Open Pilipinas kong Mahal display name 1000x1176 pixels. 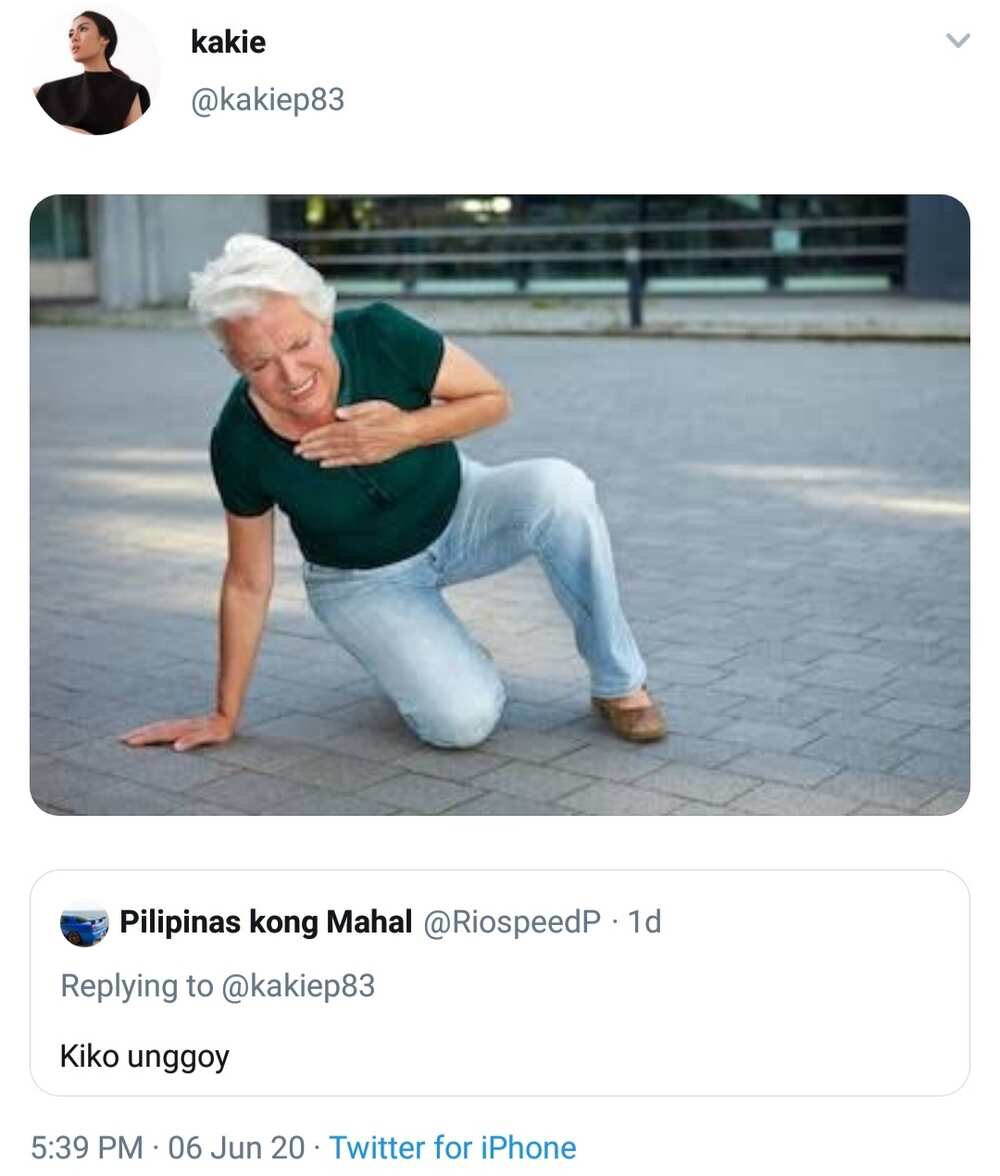click(x=266, y=922)
